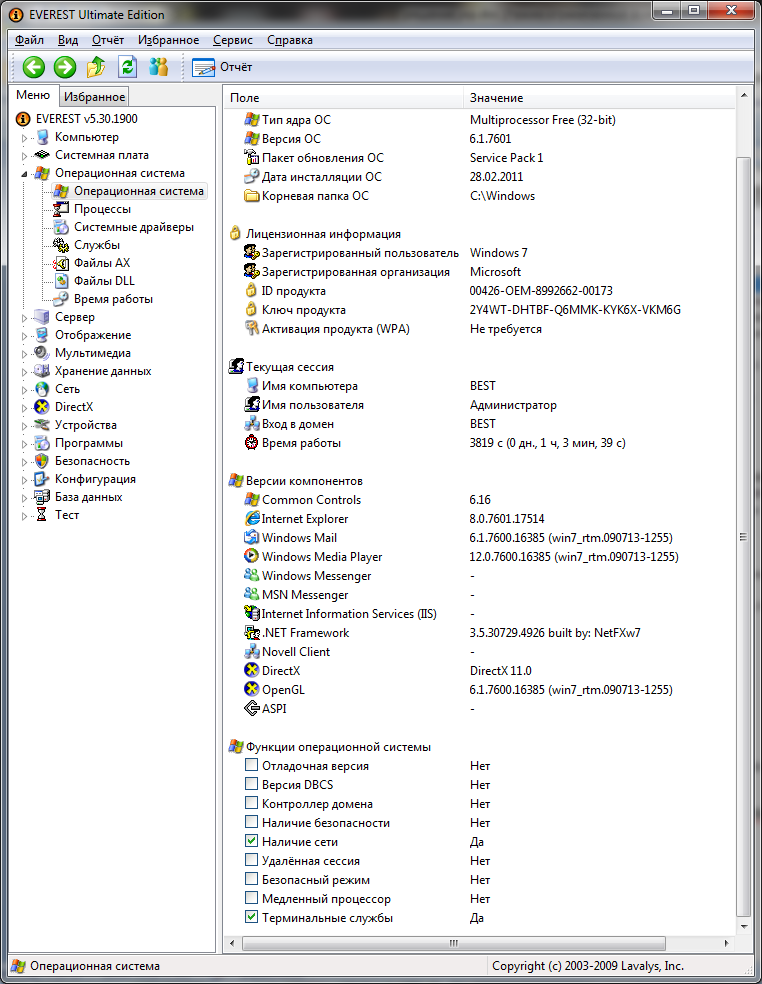762x984 pixels.
Task: Click the Windows Media Player row icon
Action: [x=252, y=557]
